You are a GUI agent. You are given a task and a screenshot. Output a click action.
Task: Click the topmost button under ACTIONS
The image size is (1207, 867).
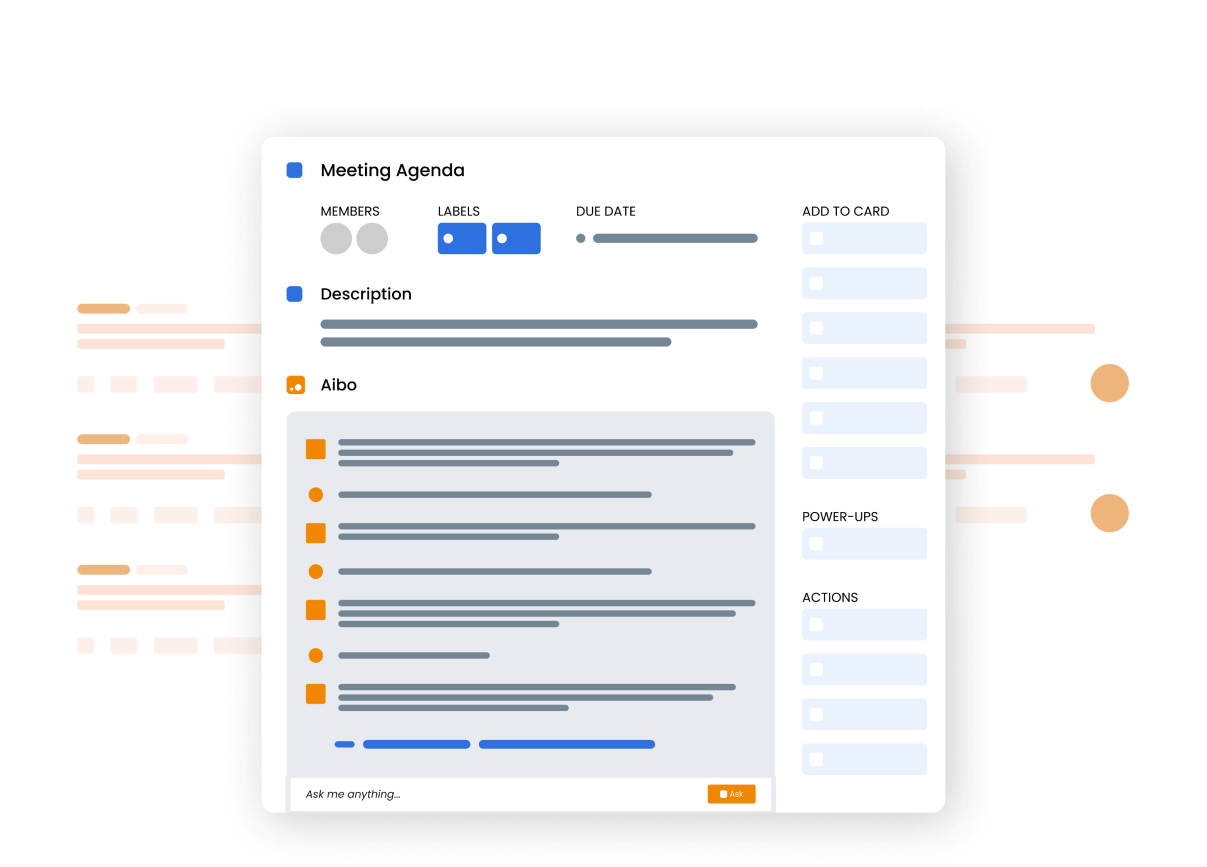[864, 625]
